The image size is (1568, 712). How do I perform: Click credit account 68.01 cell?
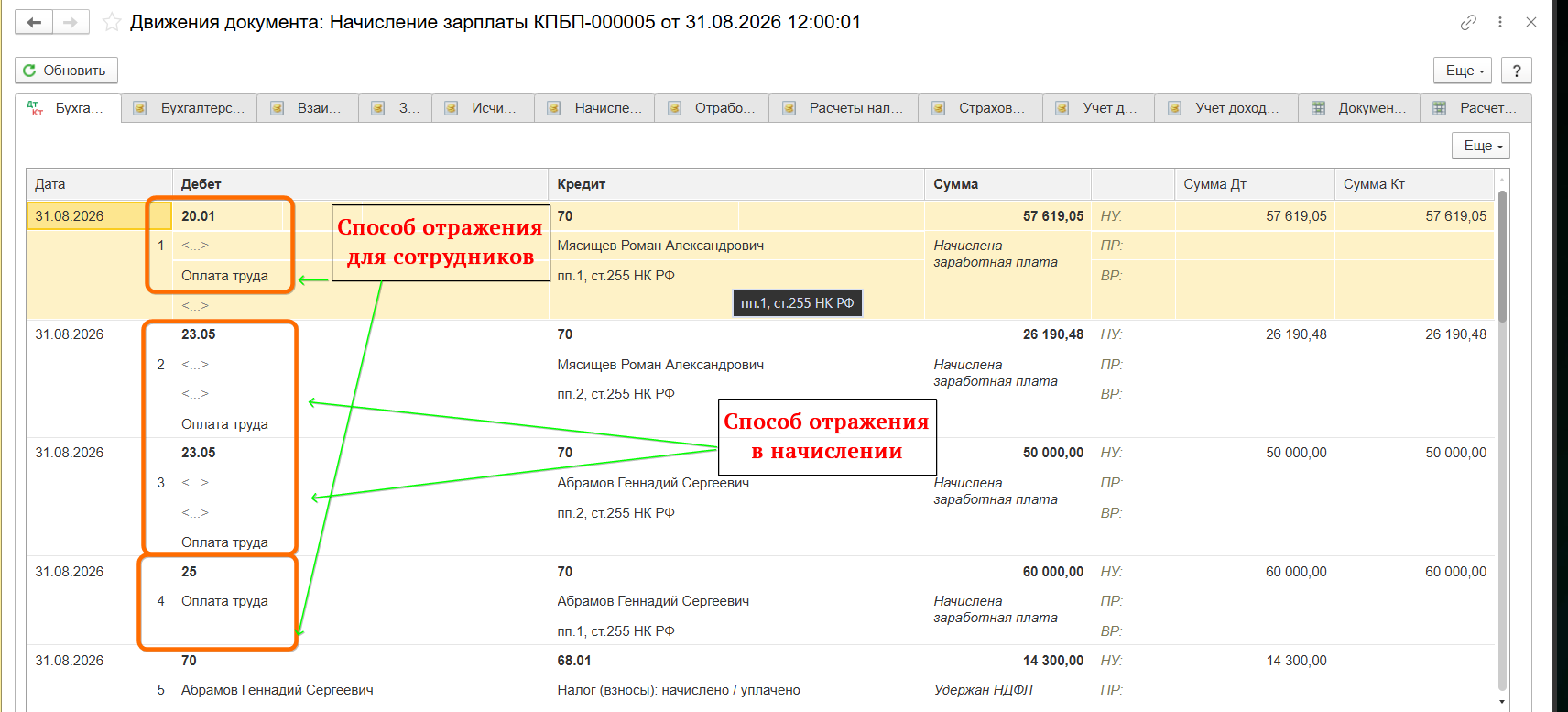574,661
